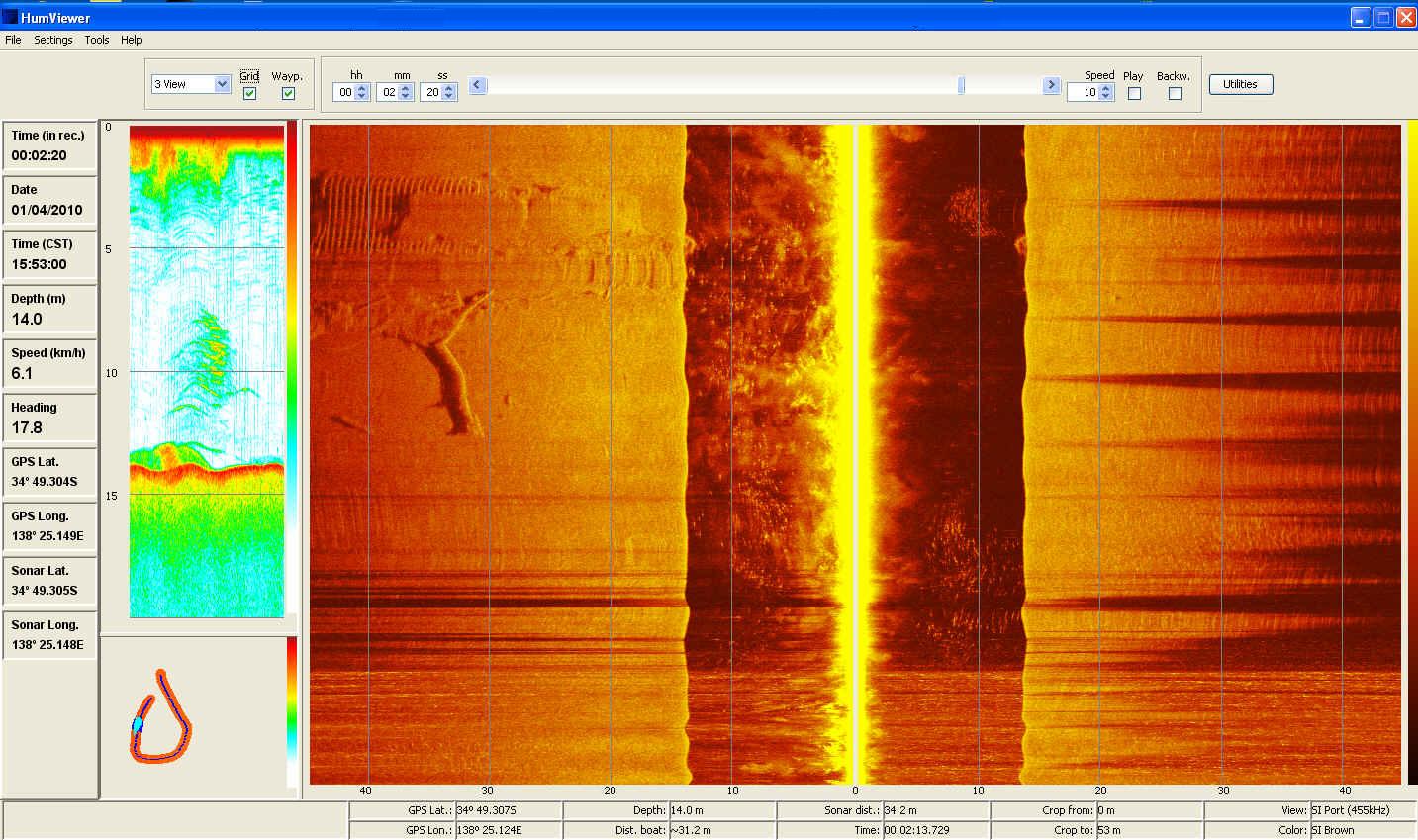Image resolution: width=1418 pixels, height=840 pixels.
Task: Open the Help menu
Action: point(132,40)
